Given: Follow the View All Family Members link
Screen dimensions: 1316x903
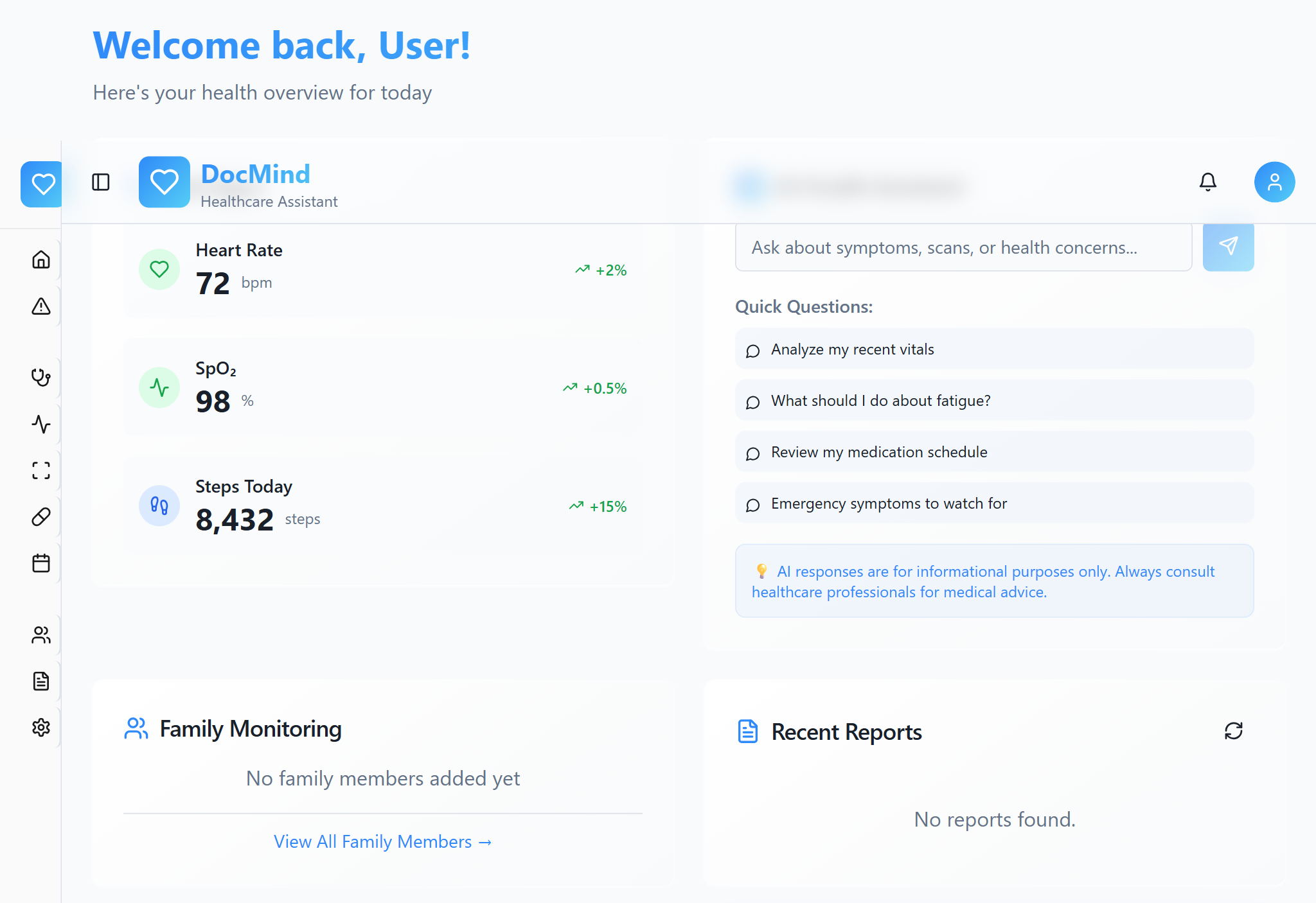Looking at the screenshot, I should pyautogui.click(x=382, y=842).
